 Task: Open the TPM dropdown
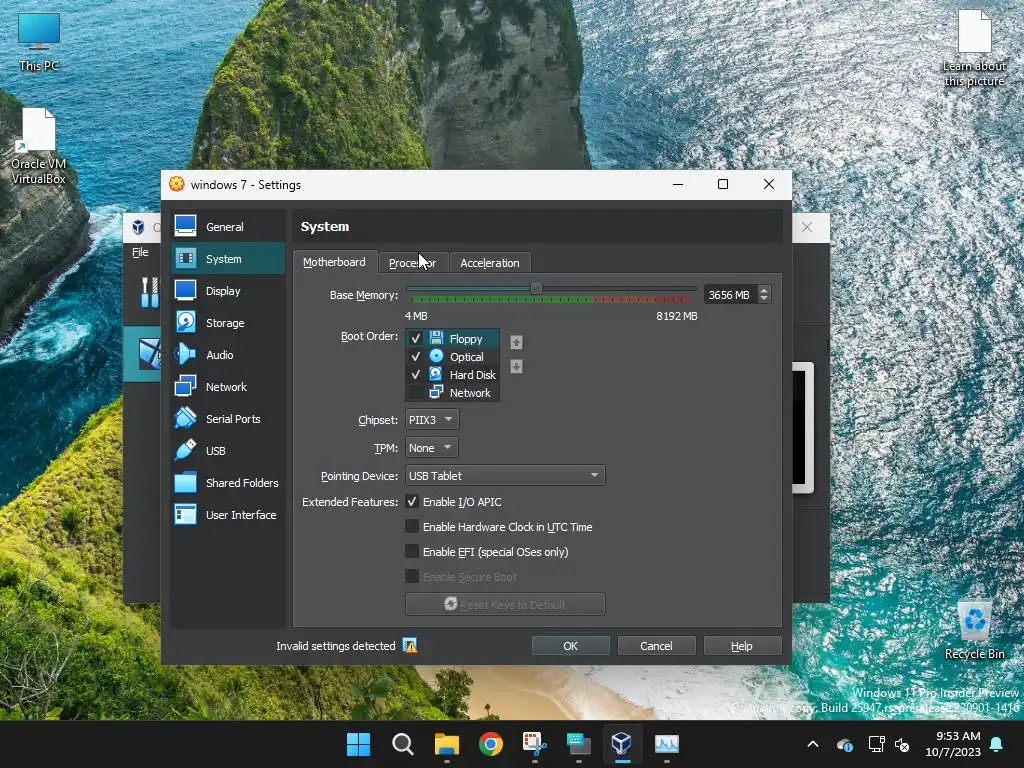[x=431, y=448]
